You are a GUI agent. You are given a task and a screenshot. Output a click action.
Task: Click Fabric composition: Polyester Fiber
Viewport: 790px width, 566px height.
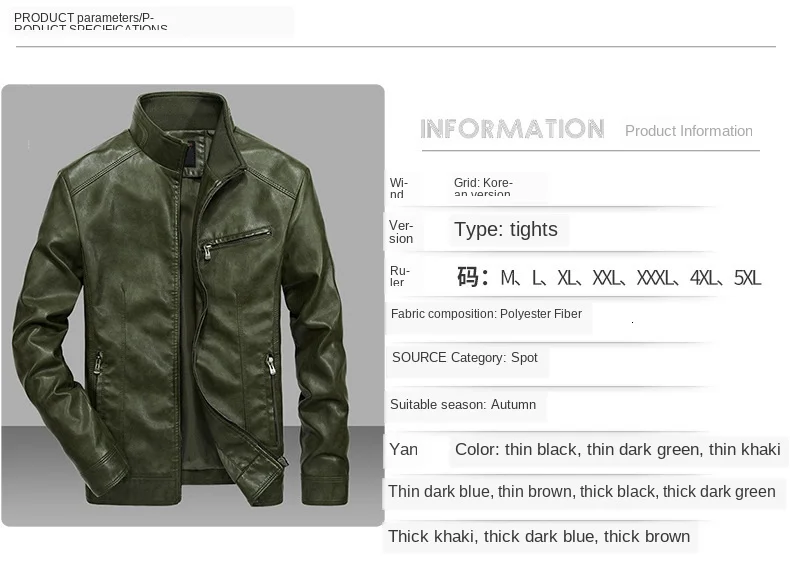pos(486,314)
